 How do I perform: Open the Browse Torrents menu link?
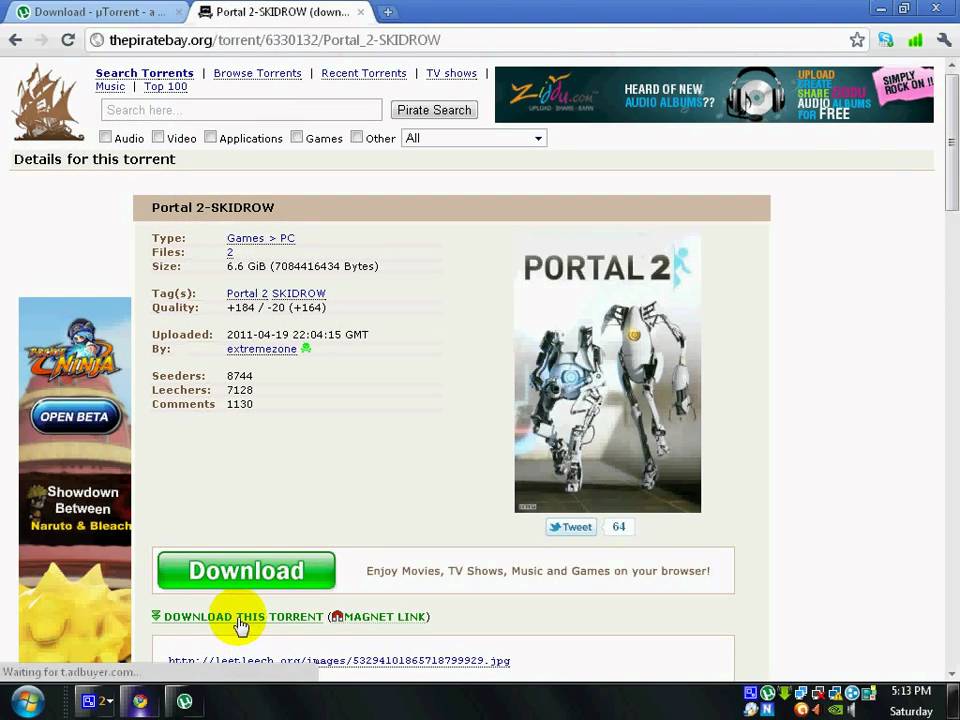[258, 73]
